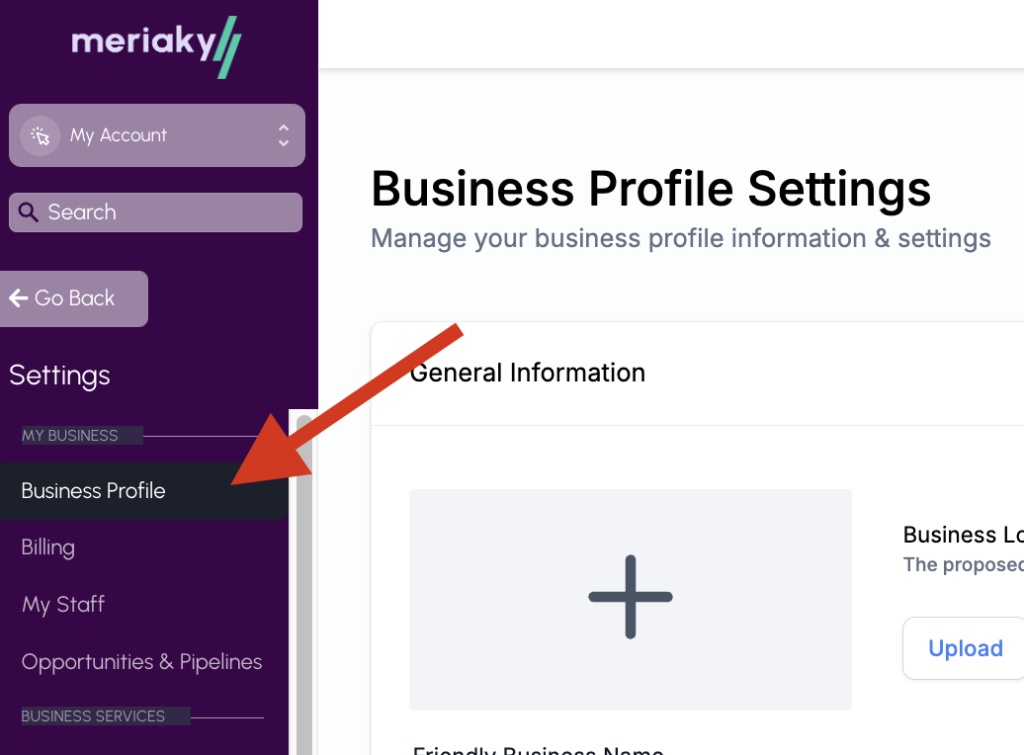Click the Upload button
Image resolution: width=1024 pixels, height=755 pixels.
click(965, 648)
